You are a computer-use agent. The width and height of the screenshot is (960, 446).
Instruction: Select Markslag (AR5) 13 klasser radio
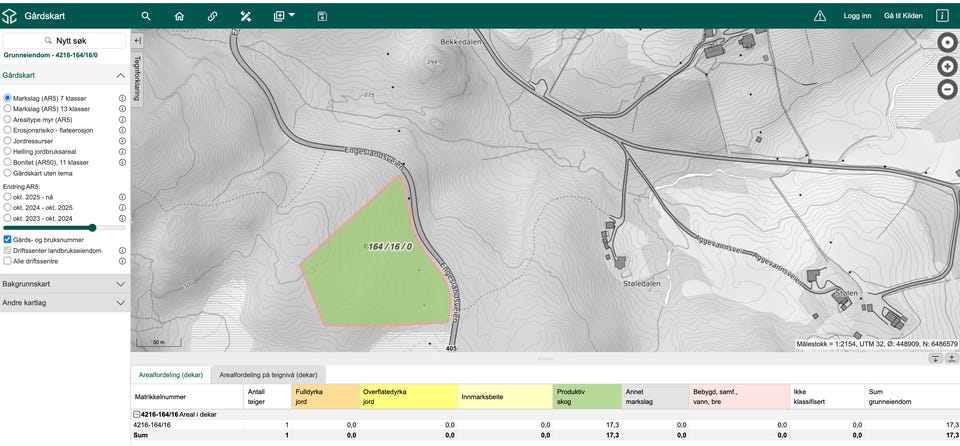click(x=7, y=108)
